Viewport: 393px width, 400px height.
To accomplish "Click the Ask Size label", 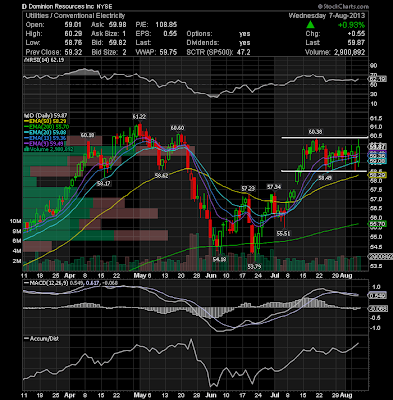I will [x=105, y=34].
